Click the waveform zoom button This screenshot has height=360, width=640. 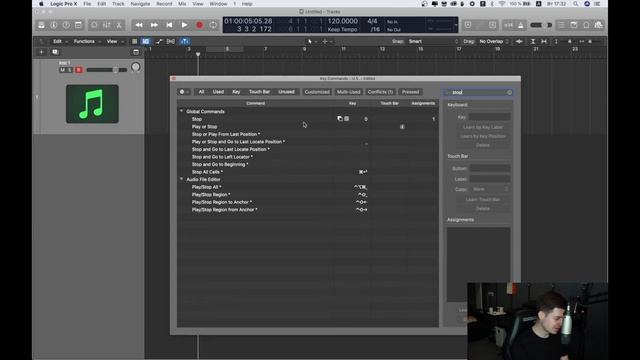519,42
